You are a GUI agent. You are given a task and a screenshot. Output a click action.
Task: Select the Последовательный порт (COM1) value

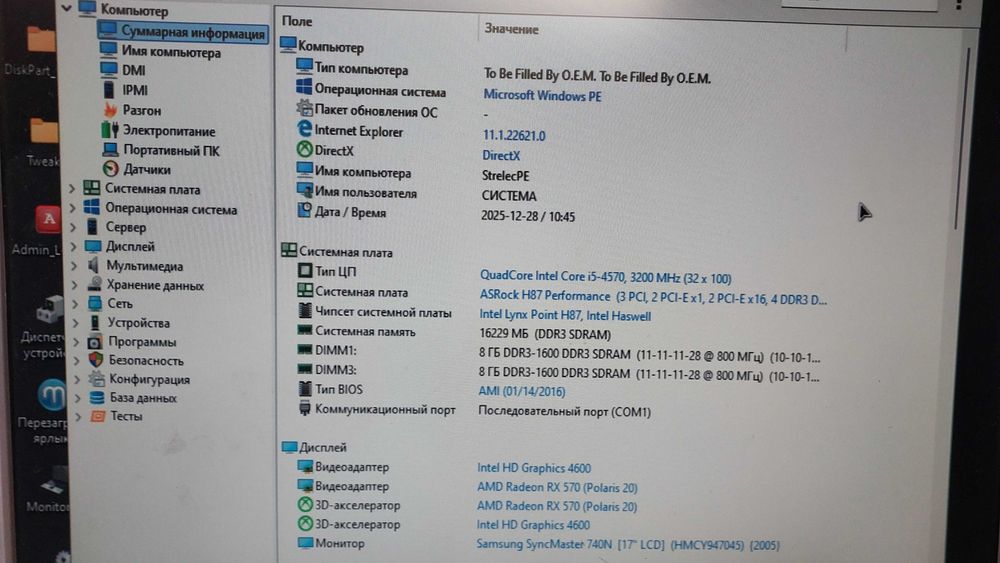564,411
